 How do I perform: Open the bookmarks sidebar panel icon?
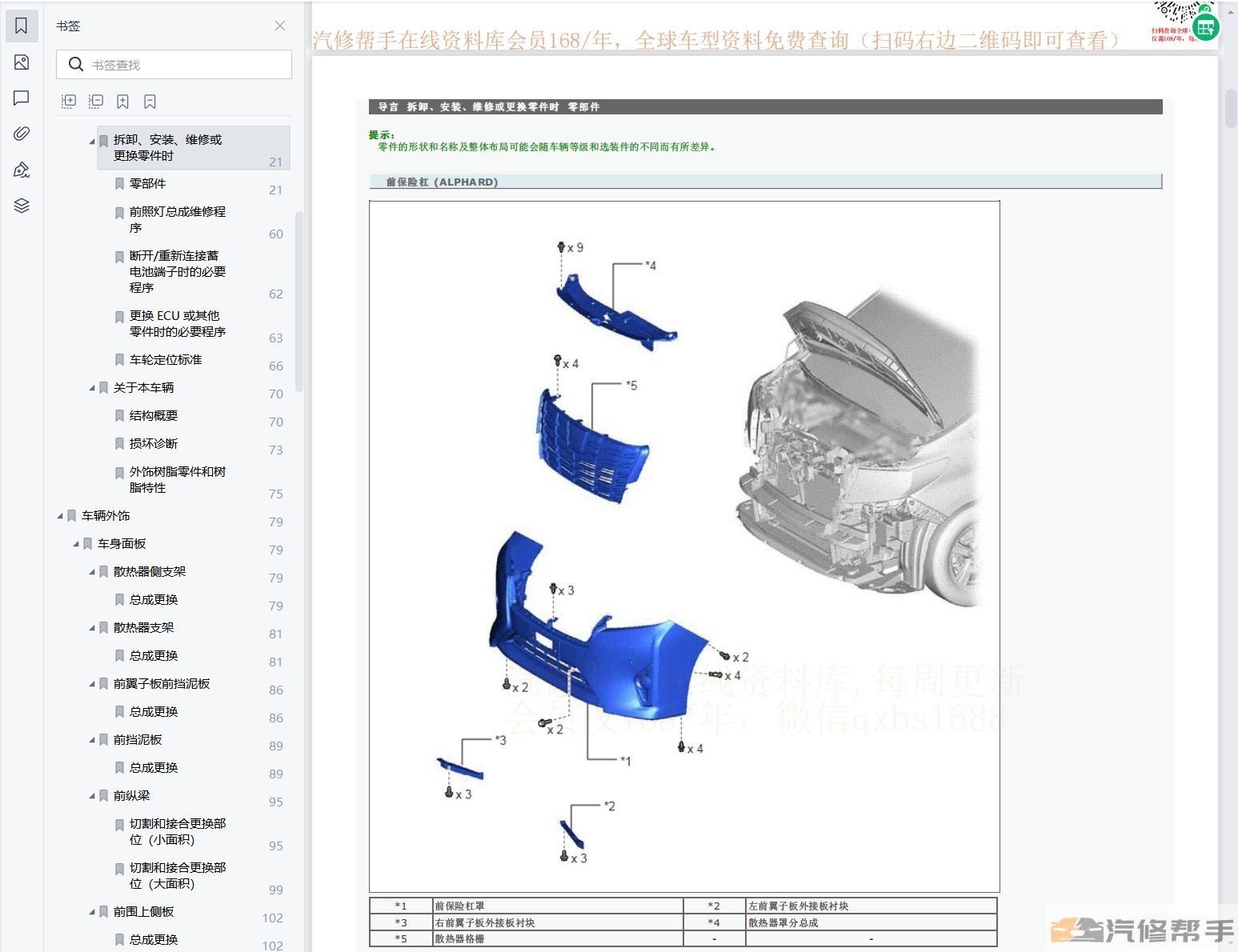pyautogui.click(x=22, y=26)
